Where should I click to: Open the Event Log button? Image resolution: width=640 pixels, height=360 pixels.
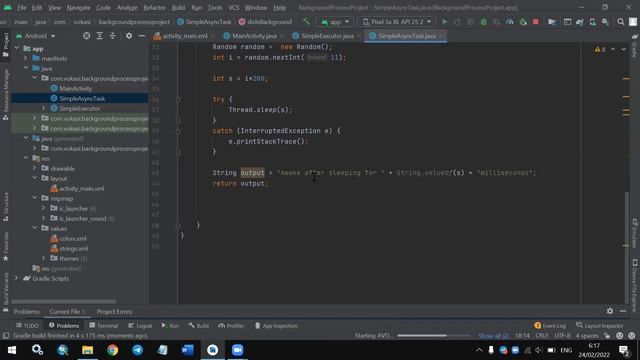click(x=550, y=325)
